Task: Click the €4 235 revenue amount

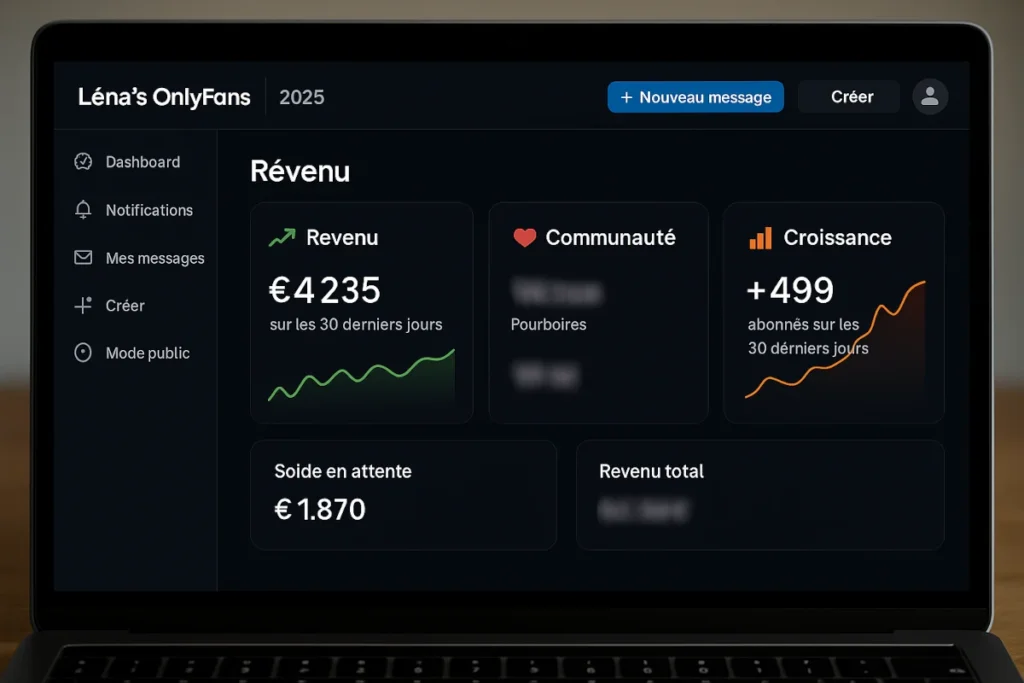Action: point(325,290)
